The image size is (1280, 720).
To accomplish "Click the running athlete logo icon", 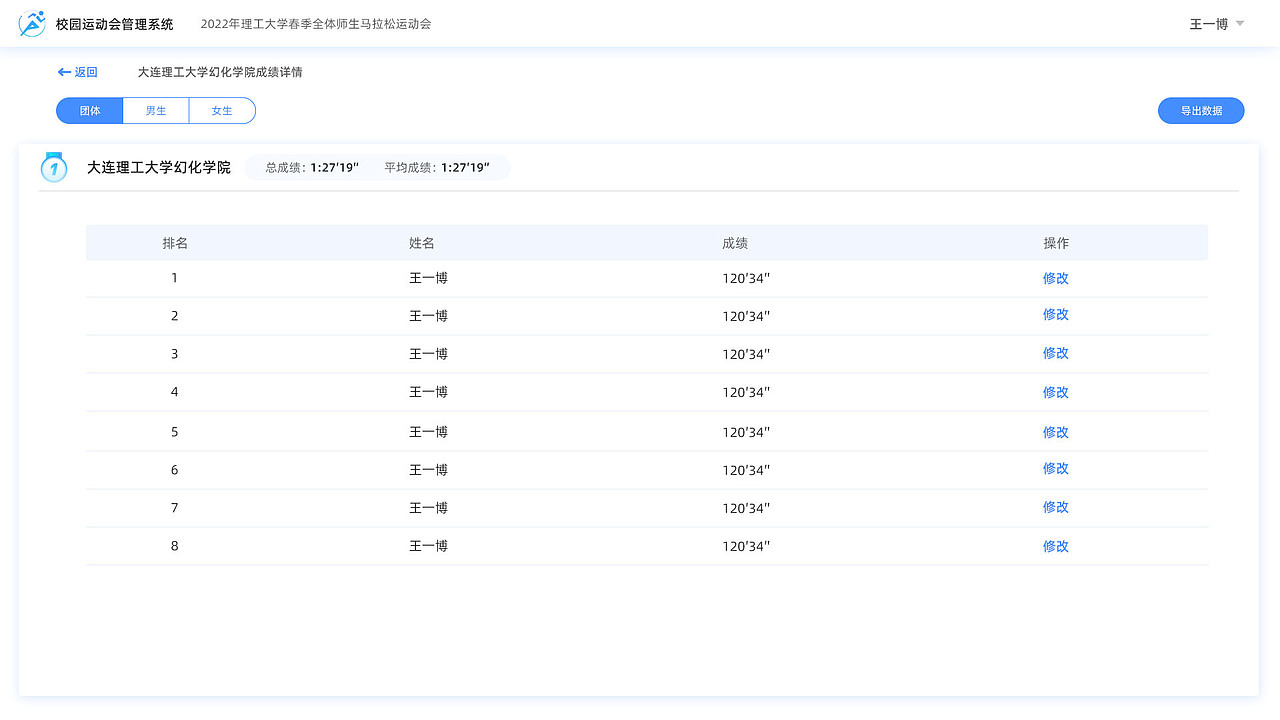I will (x=31, y=23).
